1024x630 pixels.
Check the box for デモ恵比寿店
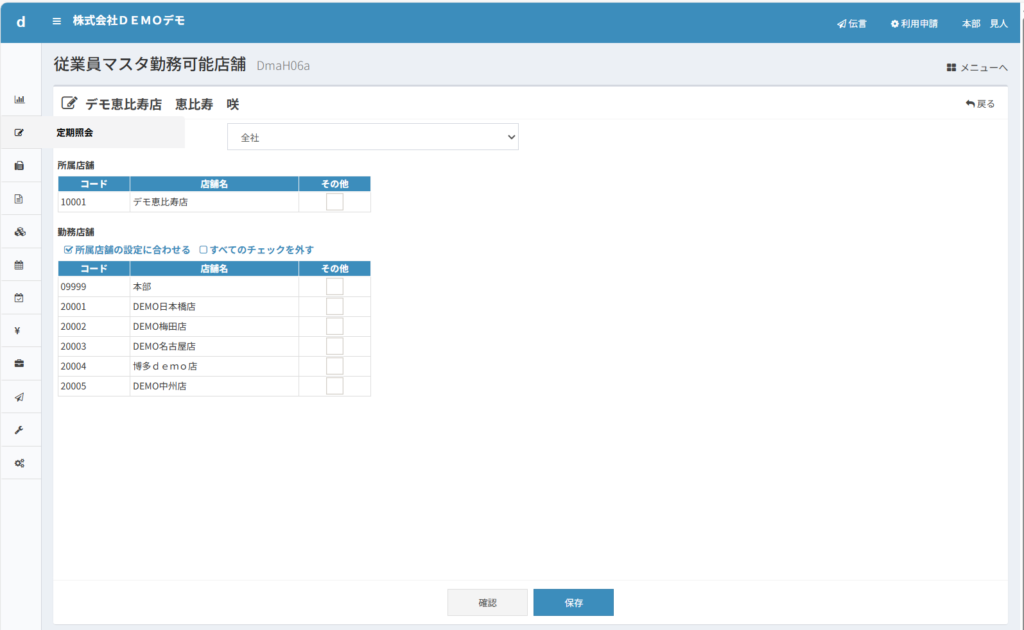point(335,202)
